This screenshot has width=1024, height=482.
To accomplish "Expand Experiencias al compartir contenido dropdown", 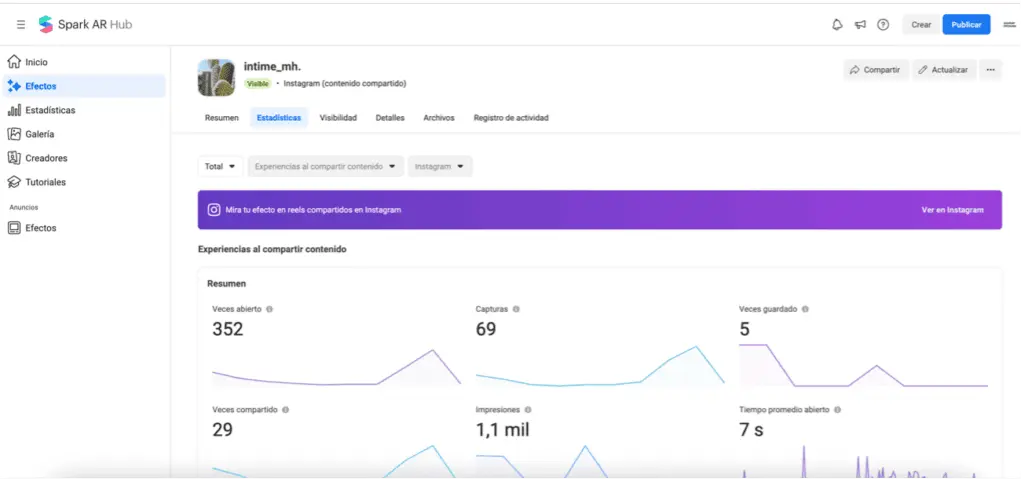I will coord(325,167).
